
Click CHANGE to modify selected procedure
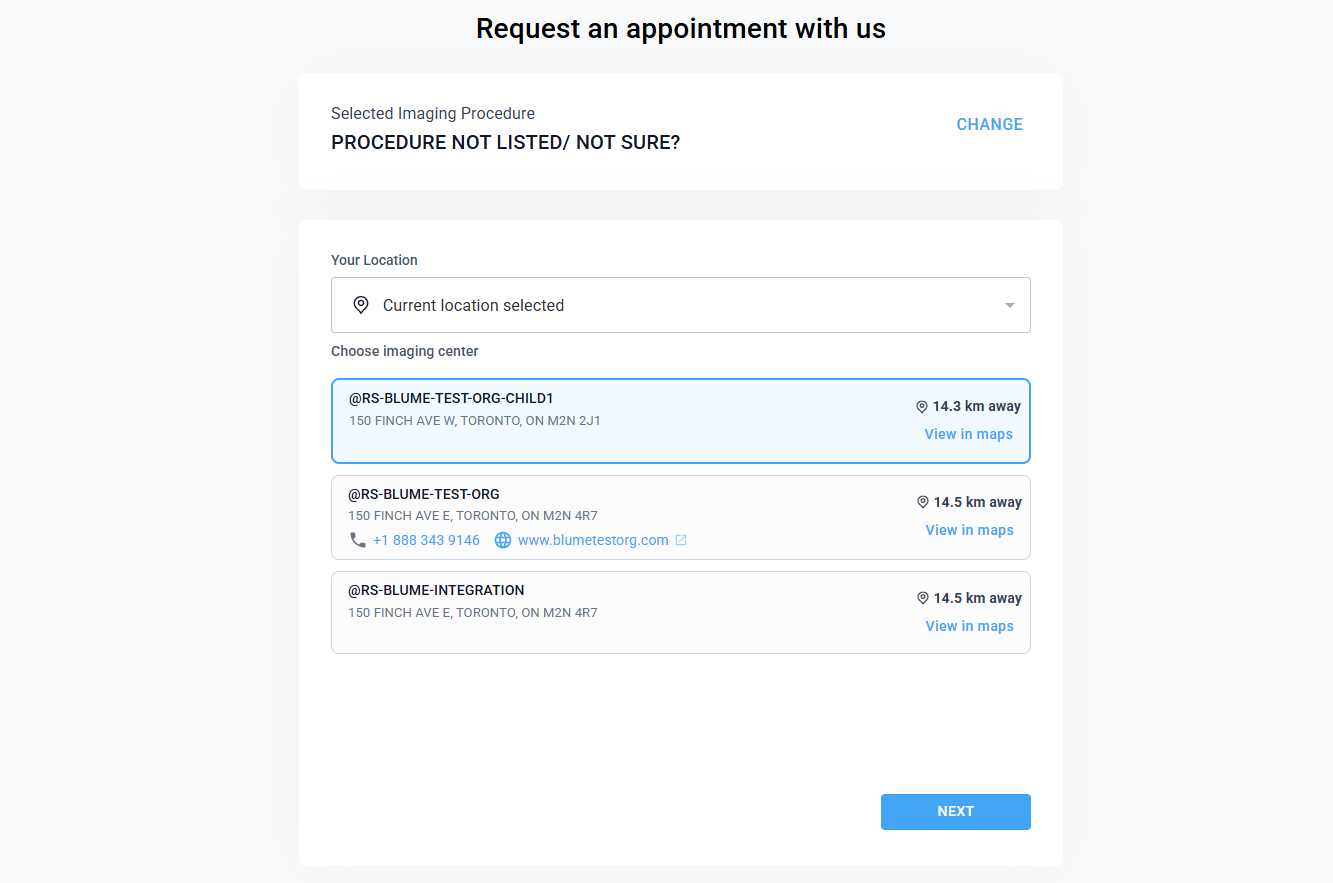coord(989,124)
